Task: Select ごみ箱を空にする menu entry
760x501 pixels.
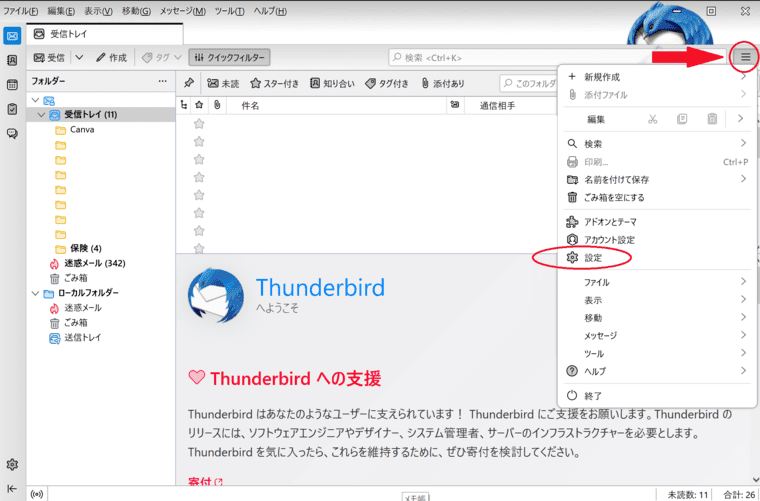Action: point(657,197)
